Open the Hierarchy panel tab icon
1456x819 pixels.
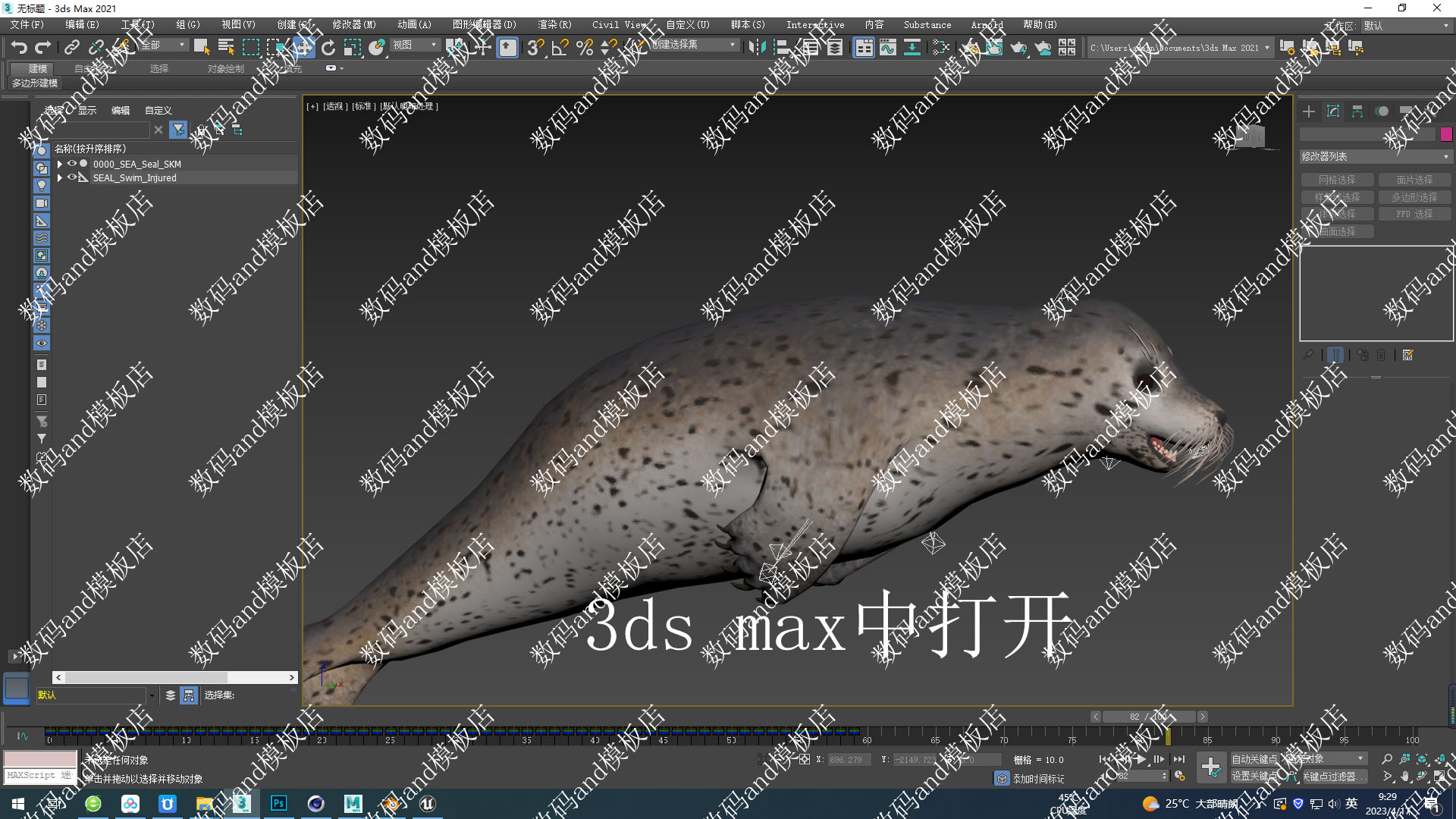tap(1357, 111)
